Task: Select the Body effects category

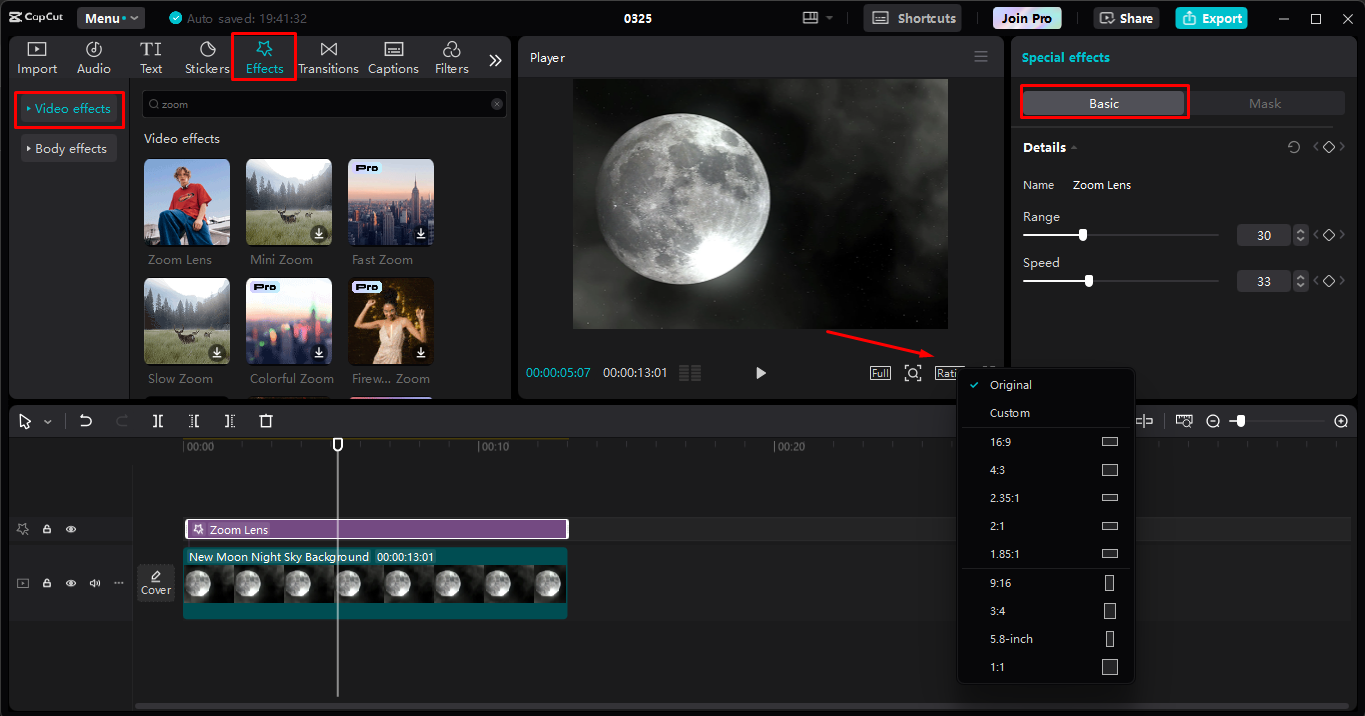Action: (68, 148)
